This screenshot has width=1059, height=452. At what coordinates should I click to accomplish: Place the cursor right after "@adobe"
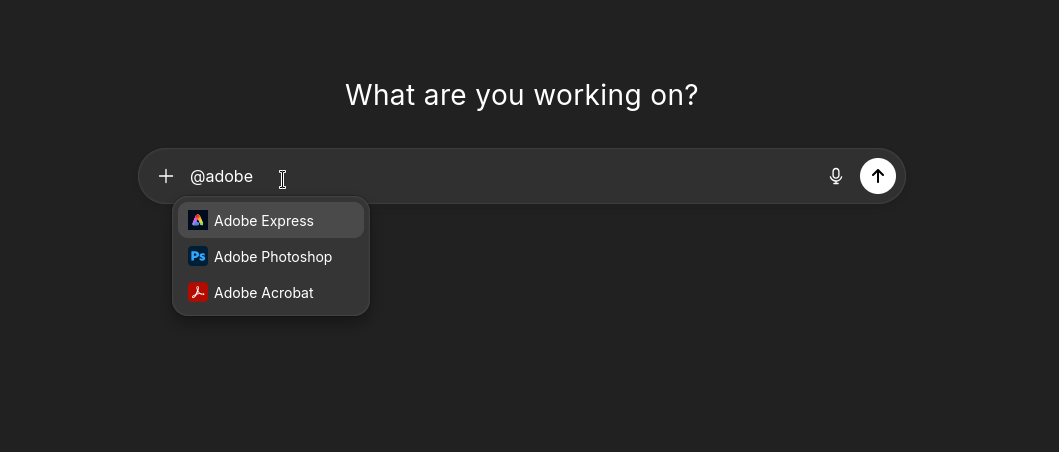point(255,176)
